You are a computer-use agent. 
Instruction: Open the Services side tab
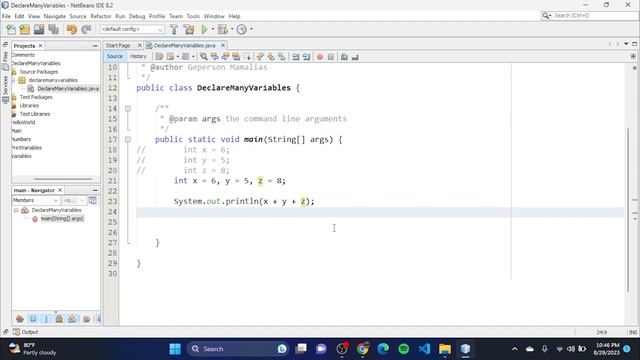click(5, 89)
